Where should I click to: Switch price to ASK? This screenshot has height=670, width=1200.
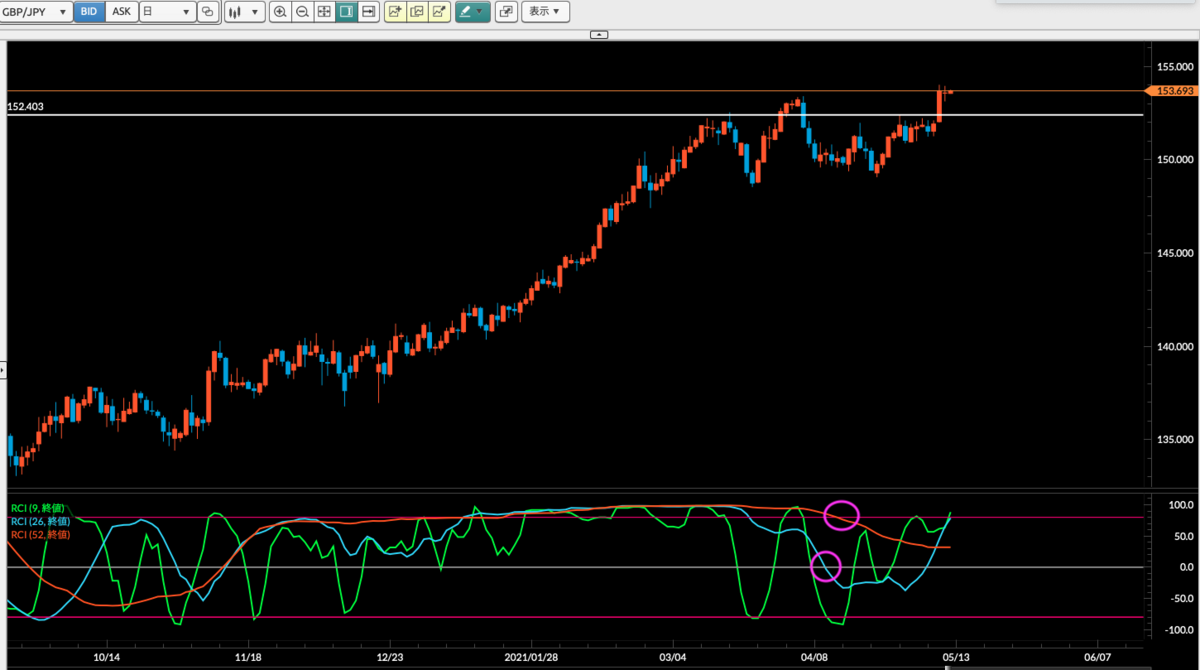[120, 12]
